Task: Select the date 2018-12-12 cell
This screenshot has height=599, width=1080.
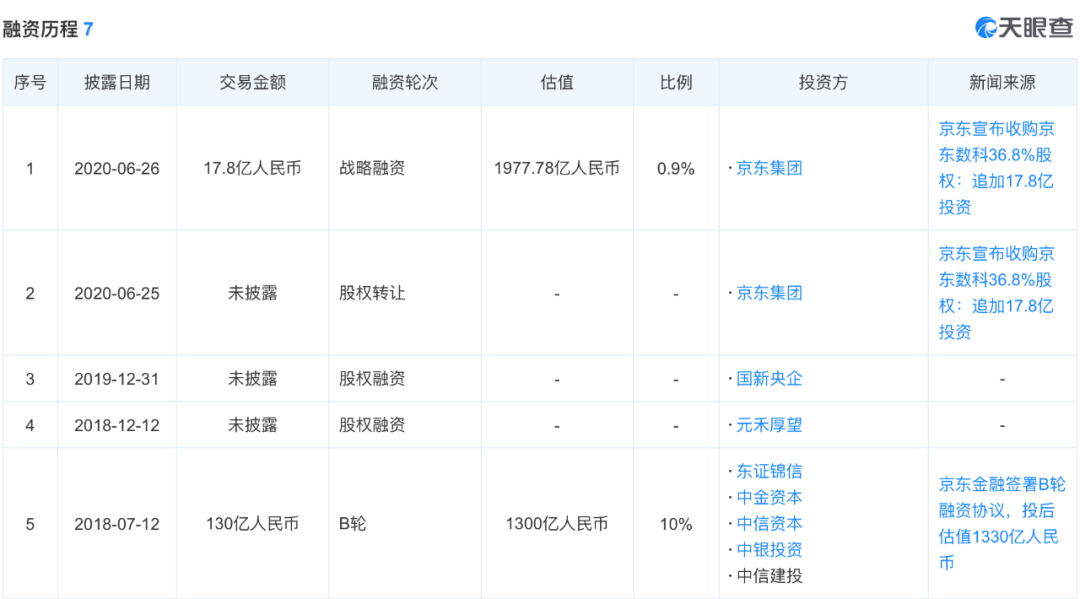Action: pos(117,425)
